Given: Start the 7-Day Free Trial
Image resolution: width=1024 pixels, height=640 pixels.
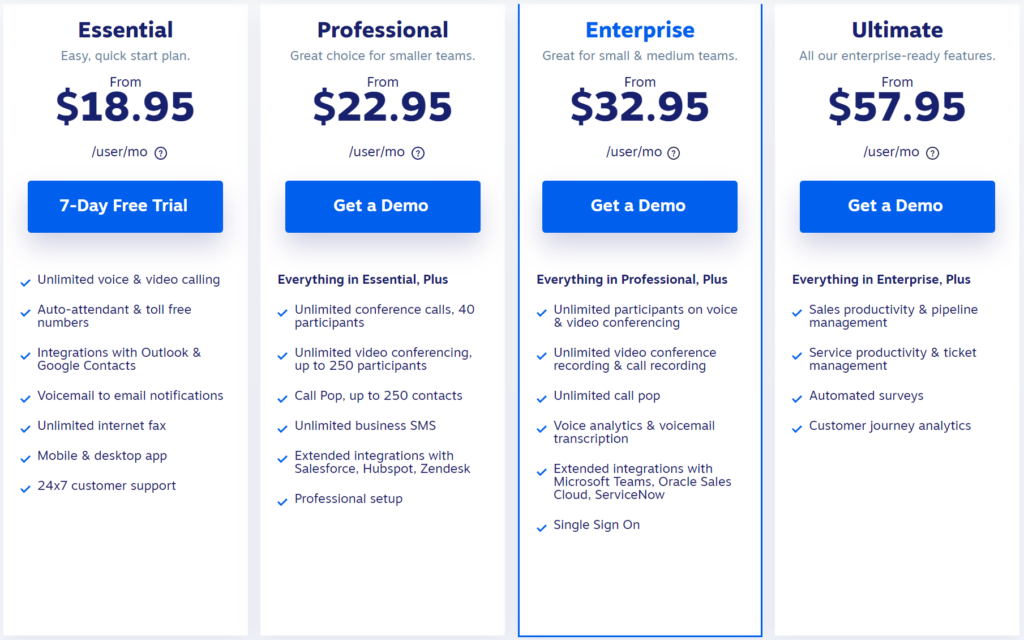Looking at the screenshot, I should pos(125,206).
